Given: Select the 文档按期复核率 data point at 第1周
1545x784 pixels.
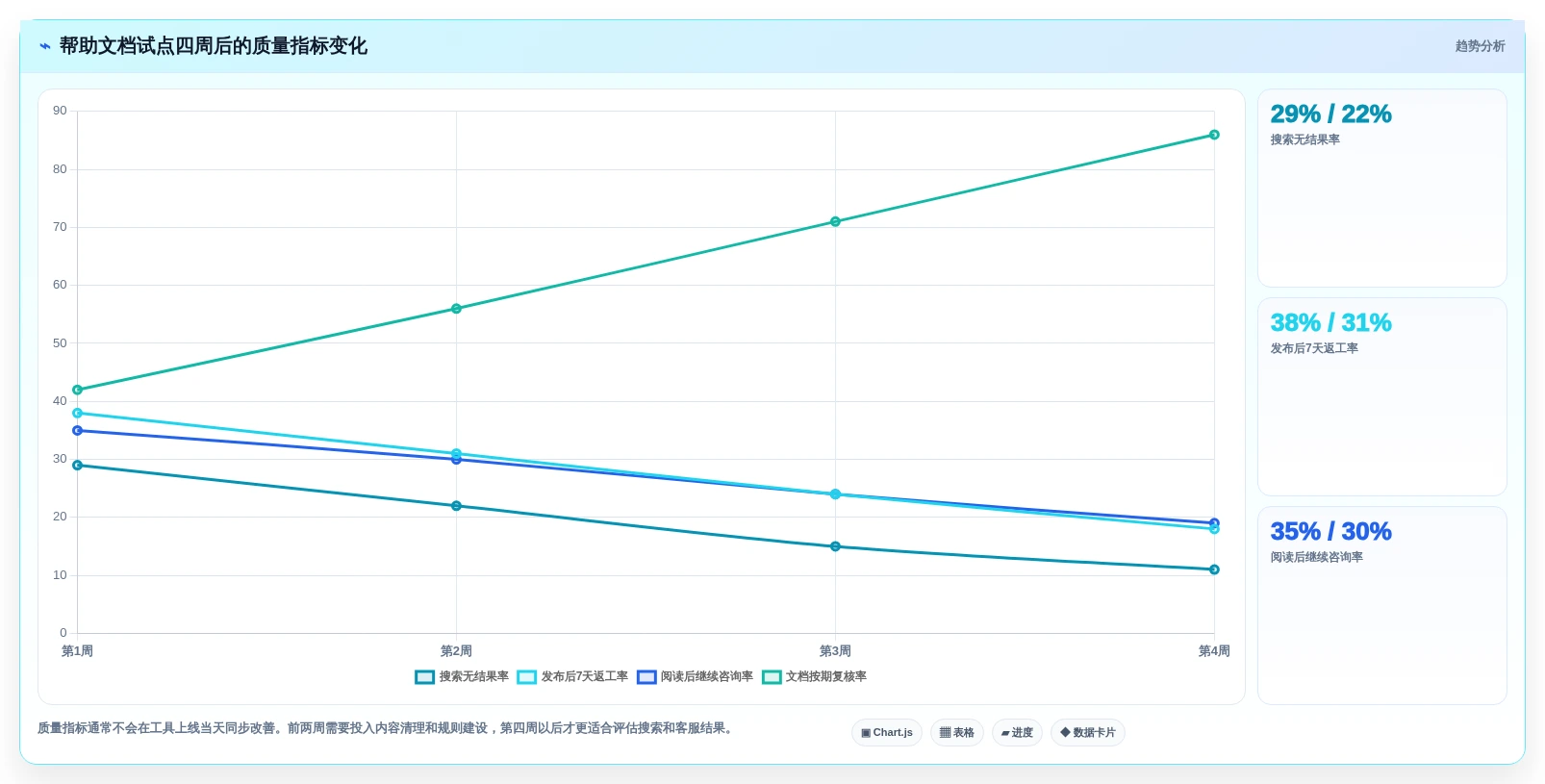Looking at the screenshot, I should pyautogui.click(x=78, y=391).
